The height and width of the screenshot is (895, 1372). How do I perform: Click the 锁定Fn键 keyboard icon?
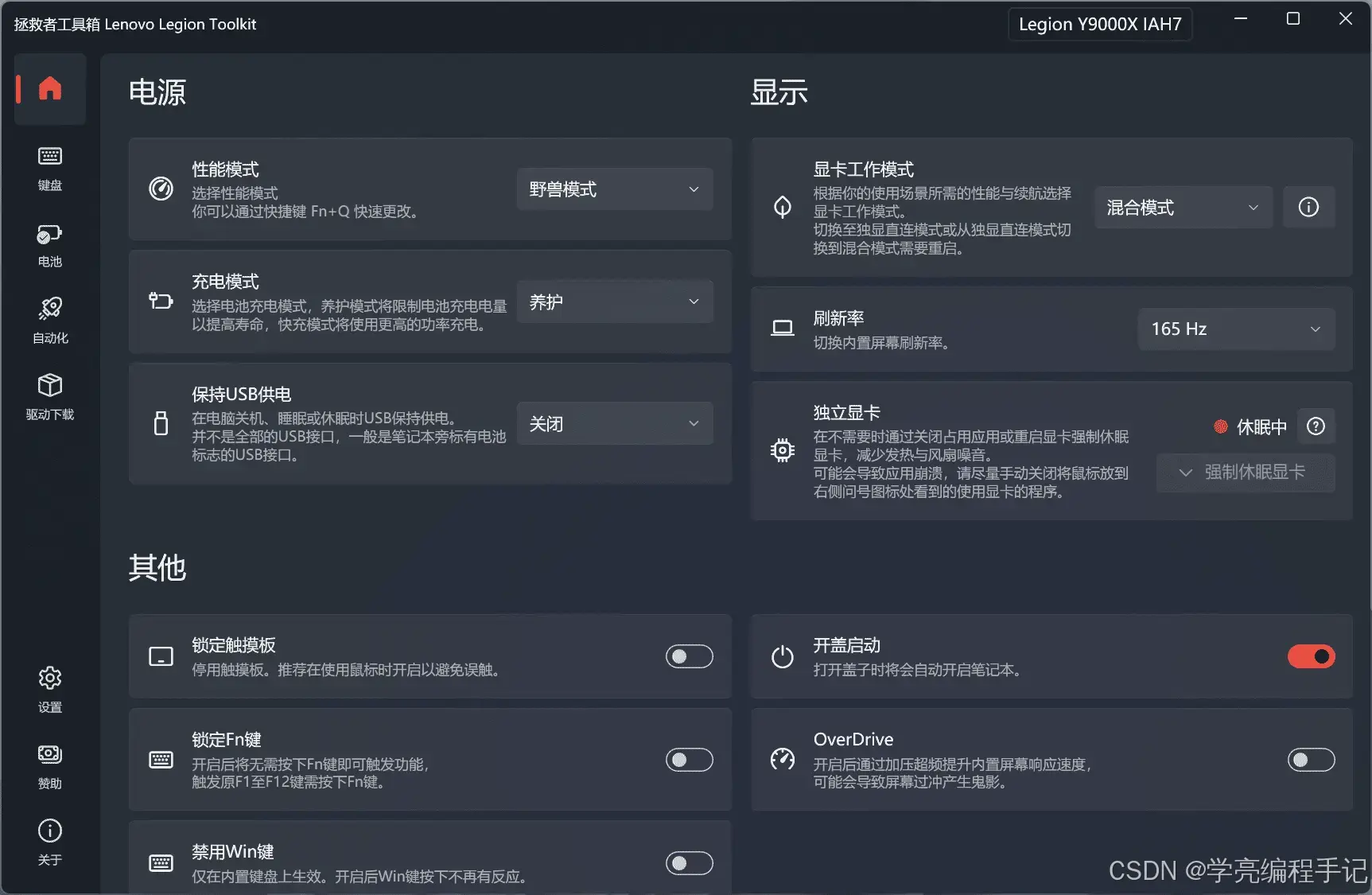pos(161,760)
